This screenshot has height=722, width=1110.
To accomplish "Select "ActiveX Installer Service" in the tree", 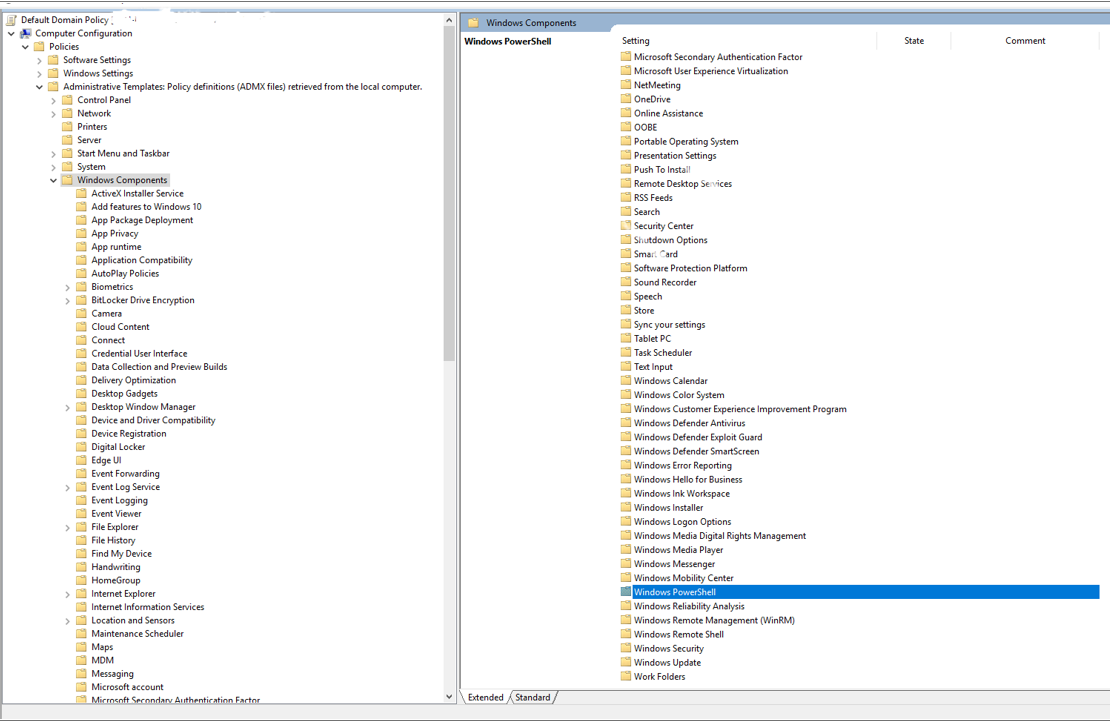I will (x=137, y=193).
